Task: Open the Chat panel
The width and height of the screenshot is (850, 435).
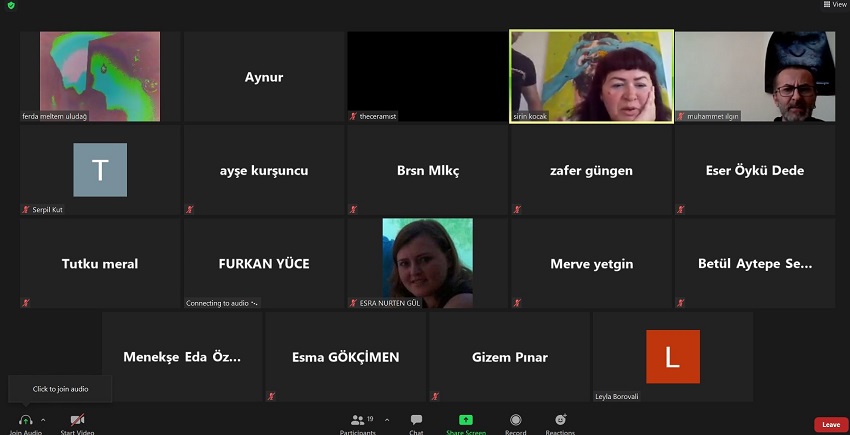Action: tap(416, 420)
